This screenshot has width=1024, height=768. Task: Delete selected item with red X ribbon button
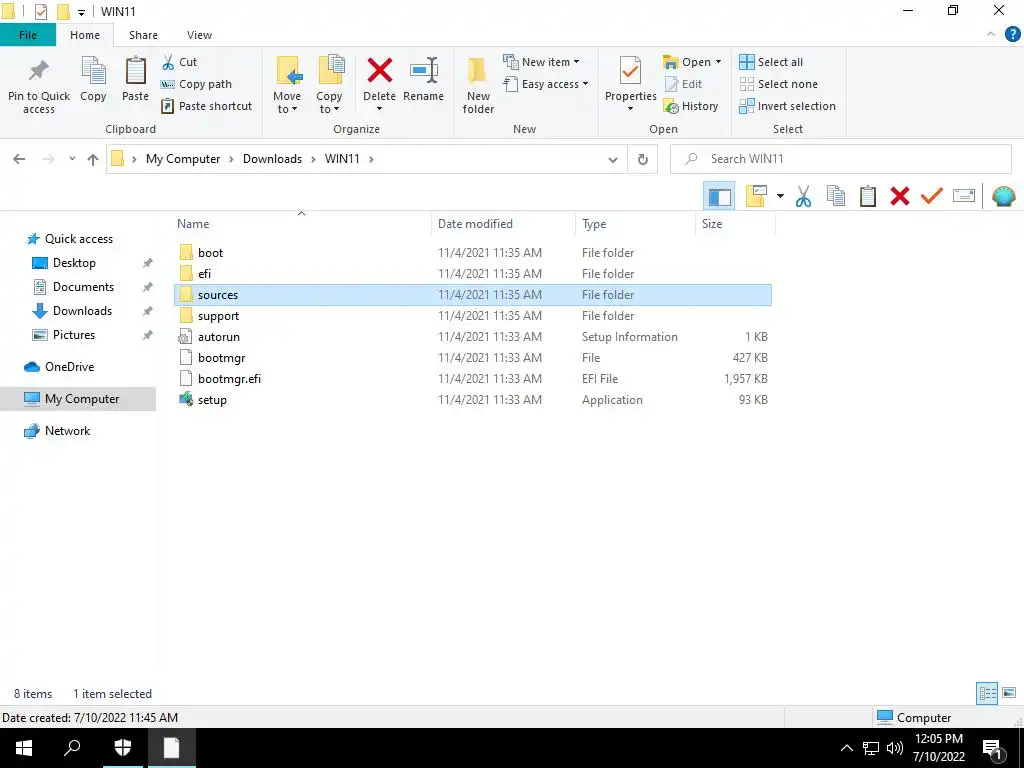coord(379,71)
